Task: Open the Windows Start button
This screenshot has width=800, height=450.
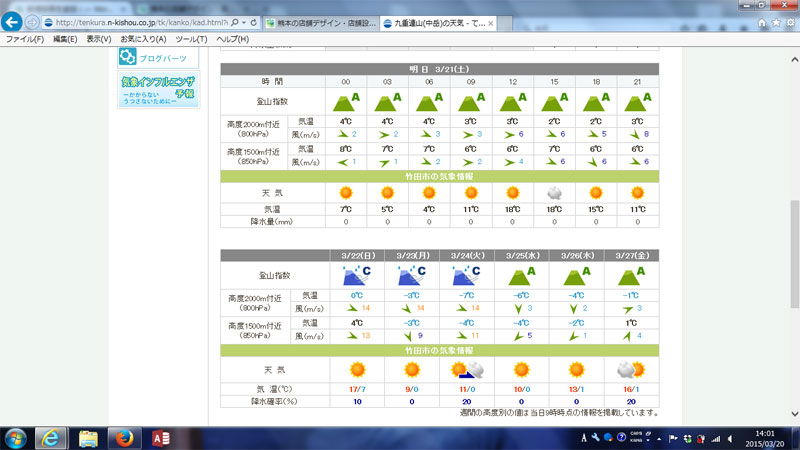Action: (x=15, y=438)
